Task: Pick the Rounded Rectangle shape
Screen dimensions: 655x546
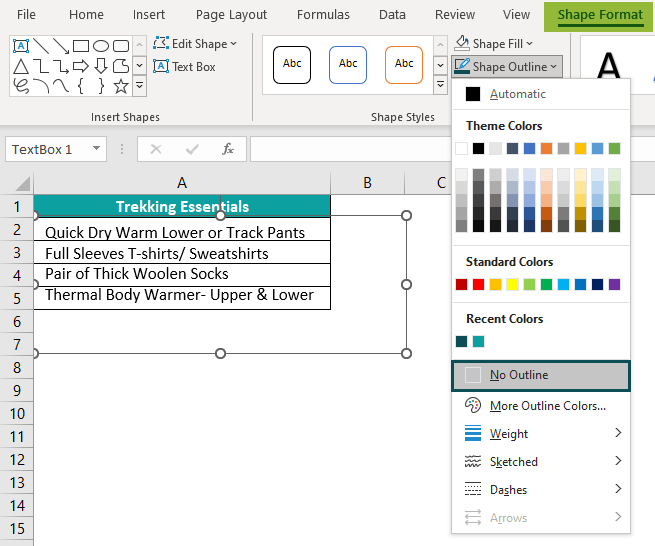Action: (121, 46)
